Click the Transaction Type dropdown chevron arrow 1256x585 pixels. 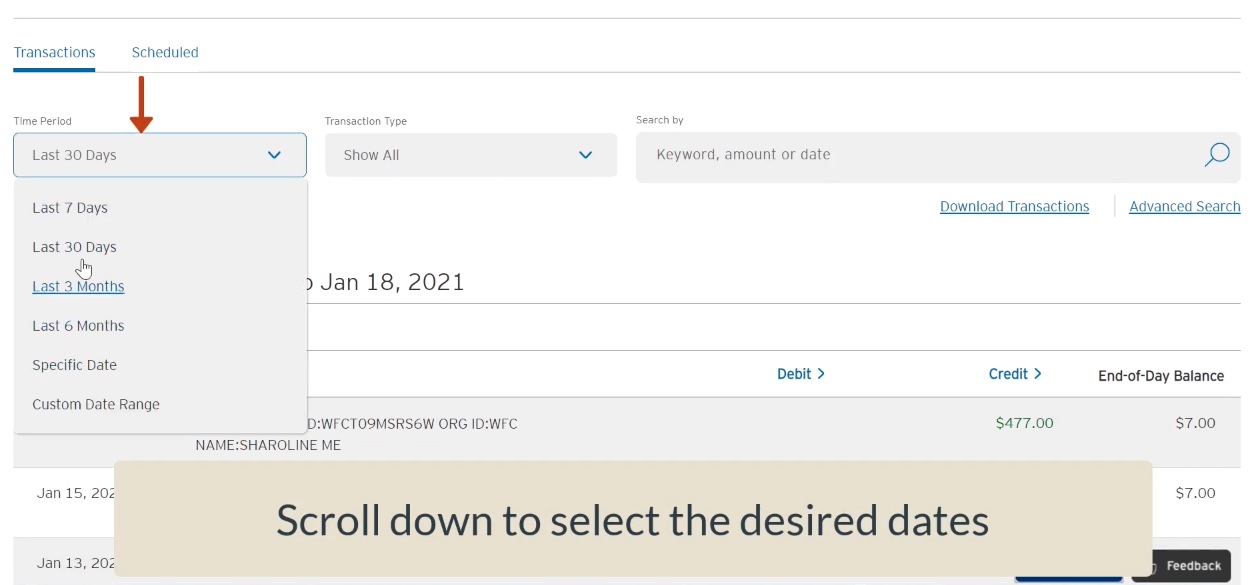click(x=586, y=155)
